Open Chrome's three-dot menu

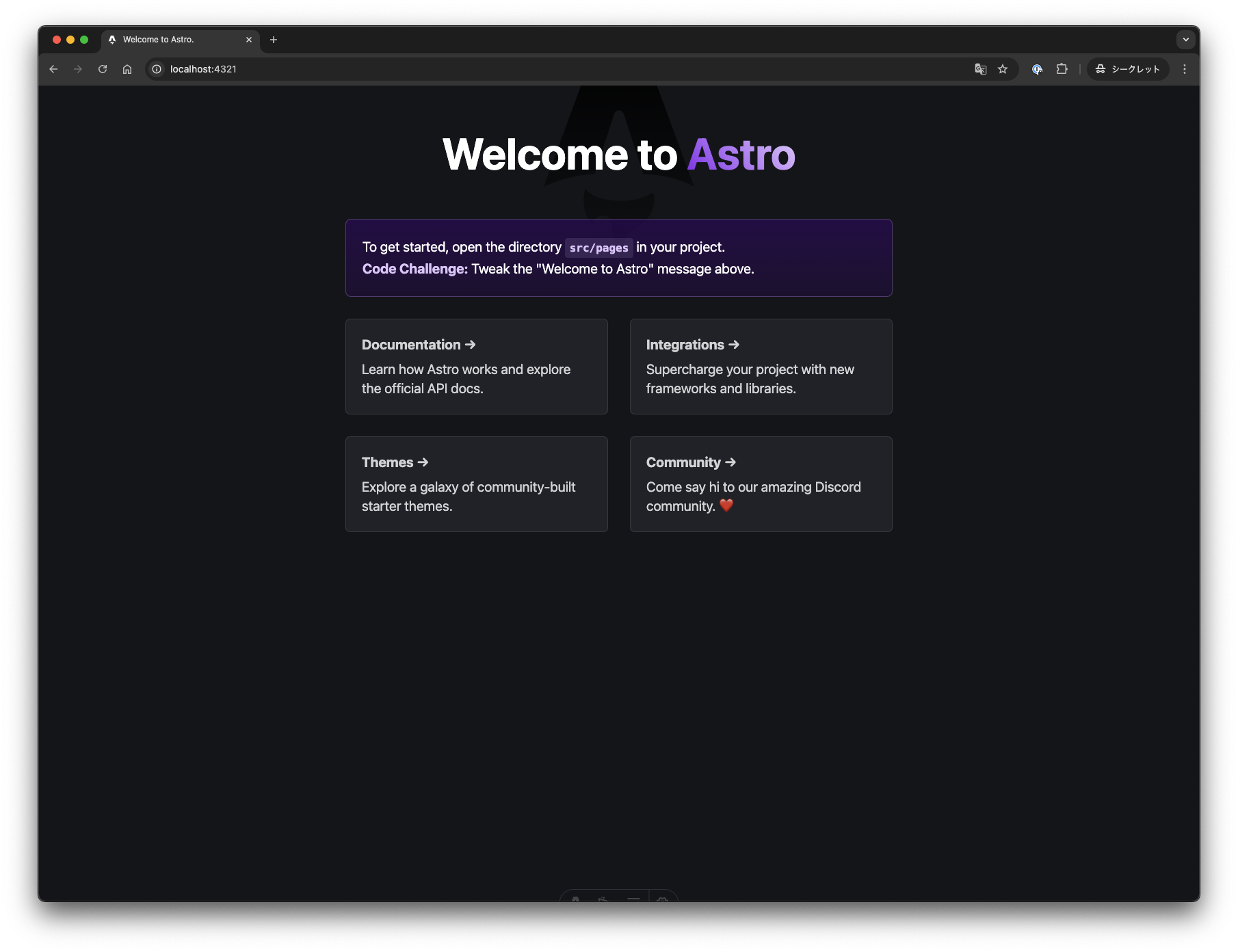[x=1185, y=69]
